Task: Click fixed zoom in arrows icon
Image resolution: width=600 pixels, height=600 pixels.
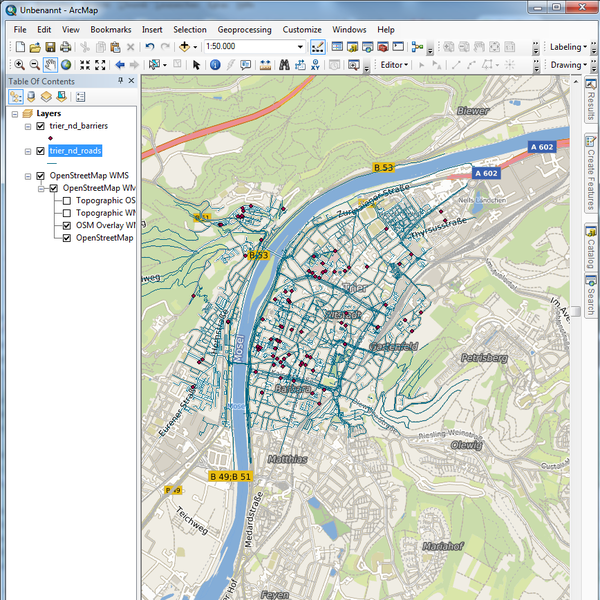Action: pyautogui.click(x=85, y=65)
